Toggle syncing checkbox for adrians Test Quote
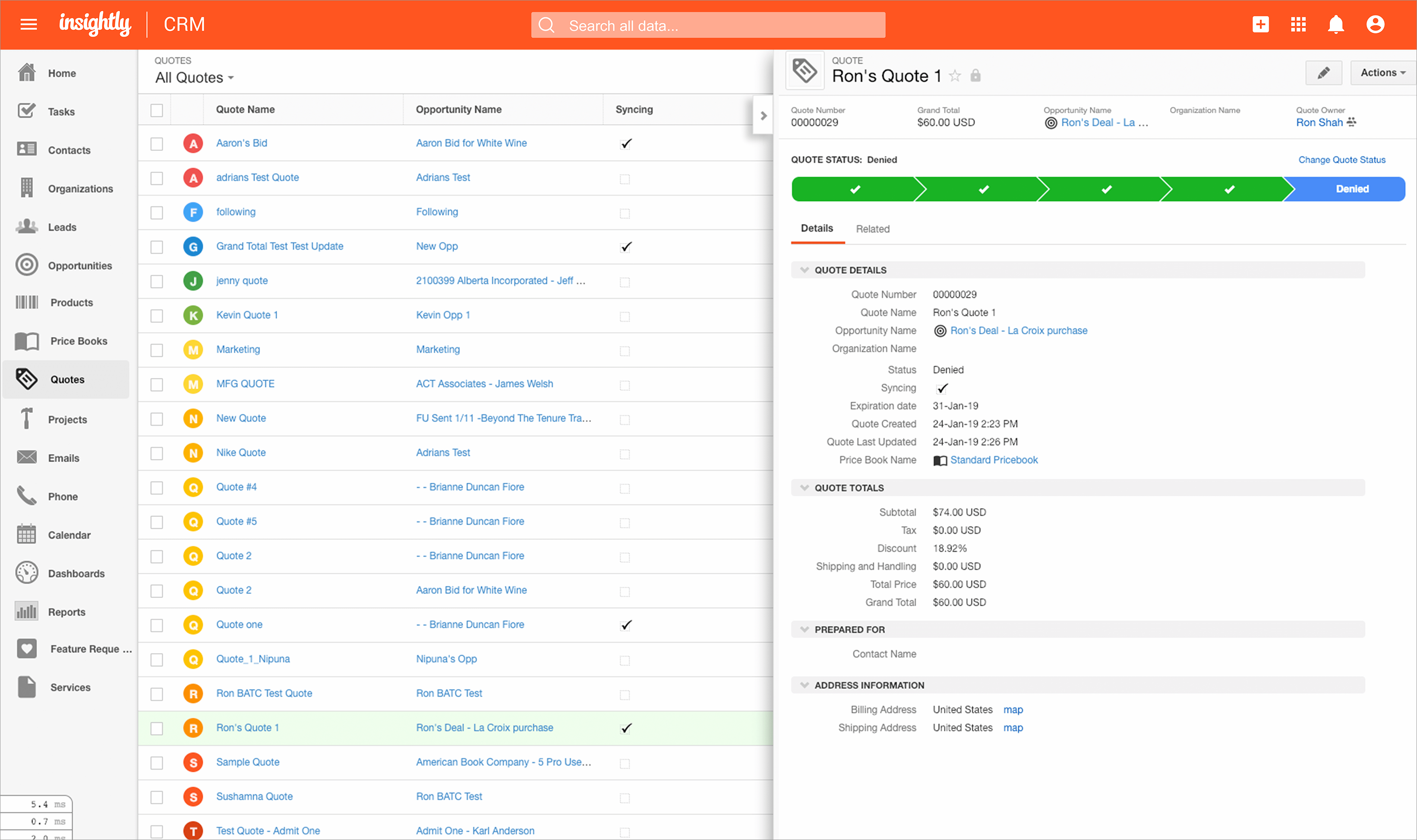 click(625, 178)
